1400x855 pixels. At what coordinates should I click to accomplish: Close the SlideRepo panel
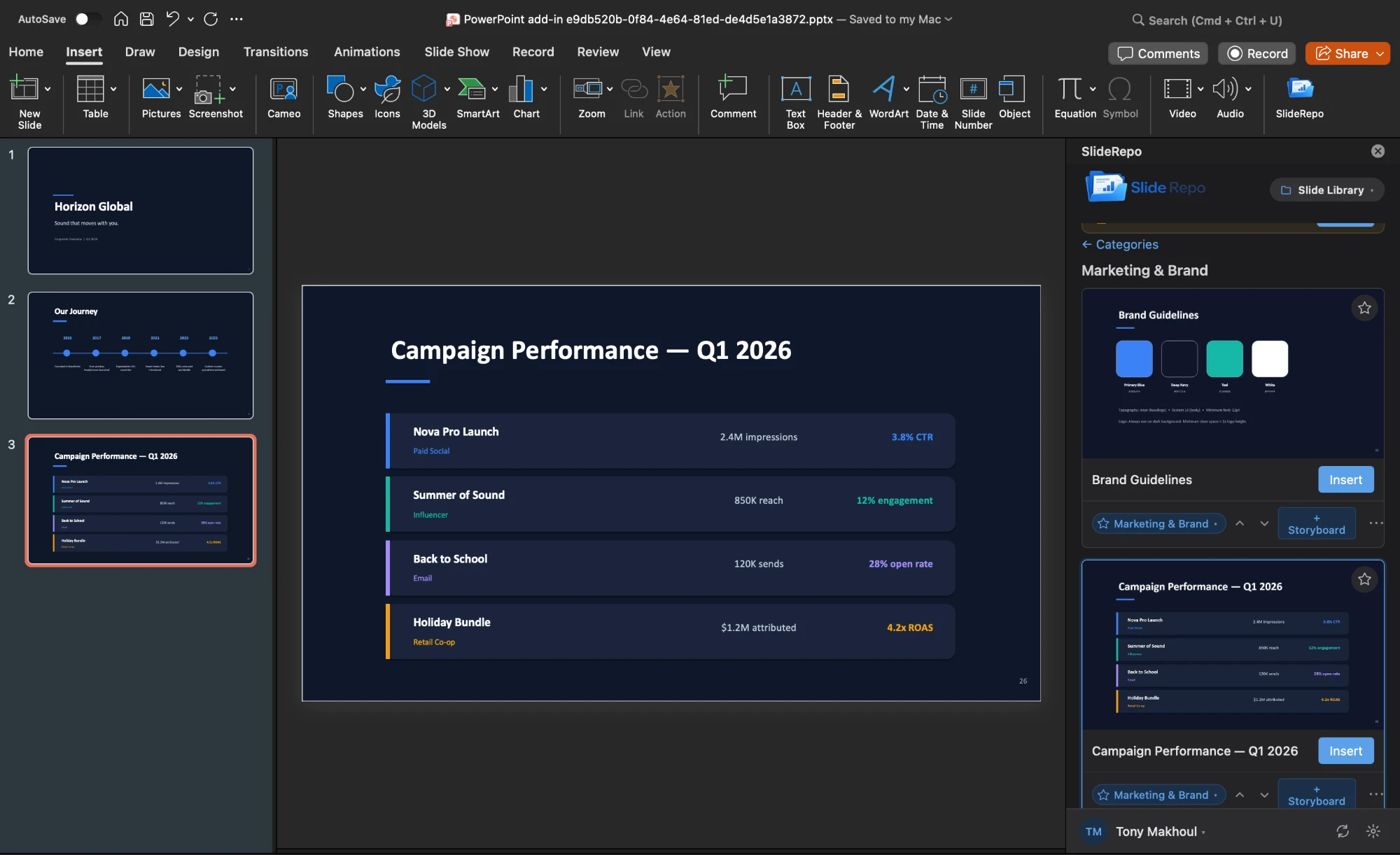[1378, 151]
